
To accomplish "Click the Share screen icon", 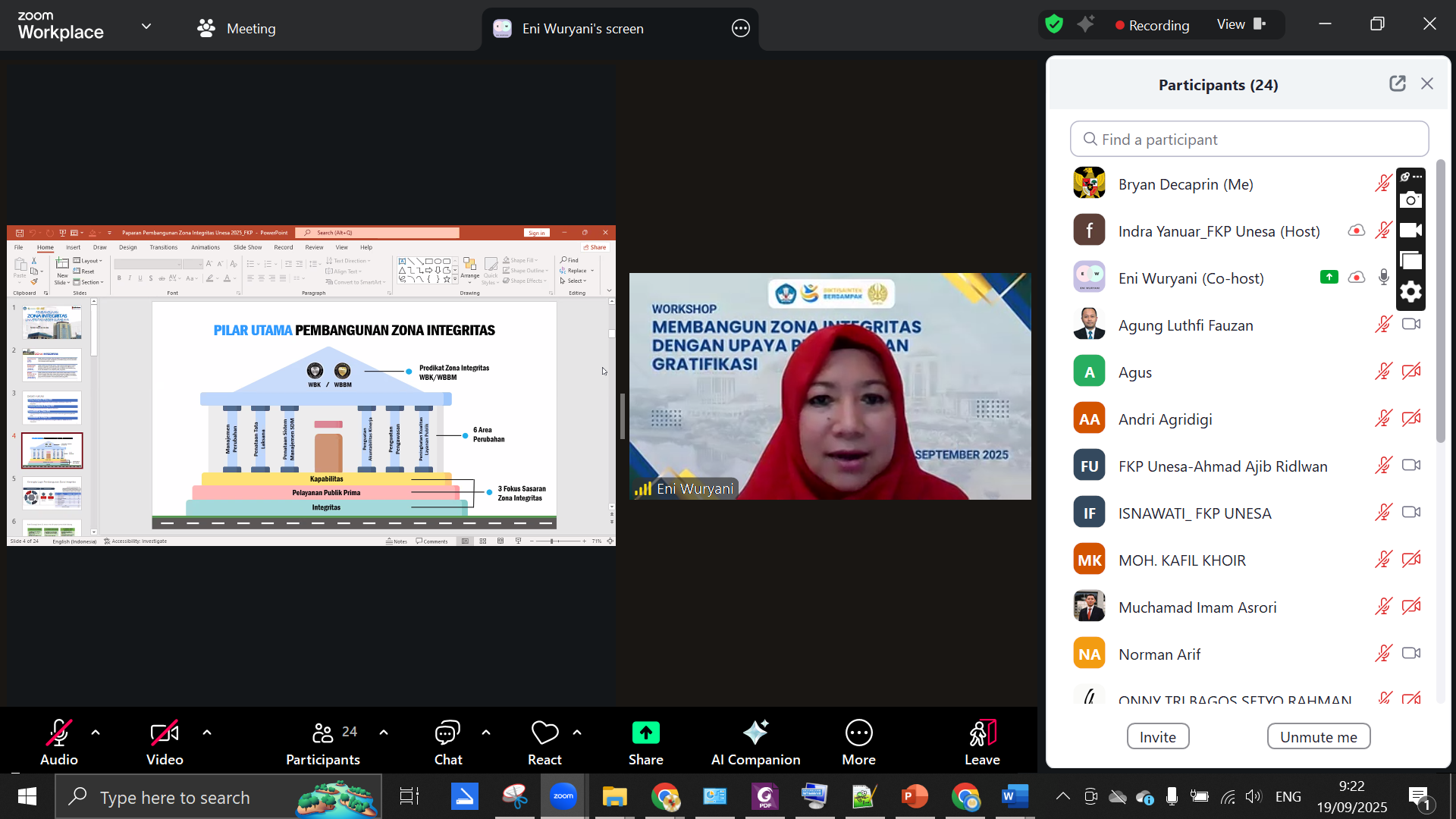I will (645, 733).
